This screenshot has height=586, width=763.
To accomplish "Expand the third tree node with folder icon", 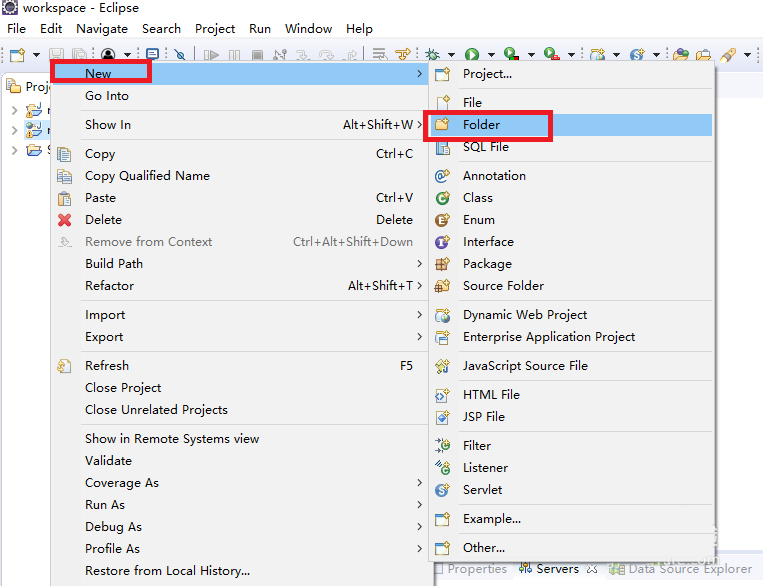I will coord(15,150).
